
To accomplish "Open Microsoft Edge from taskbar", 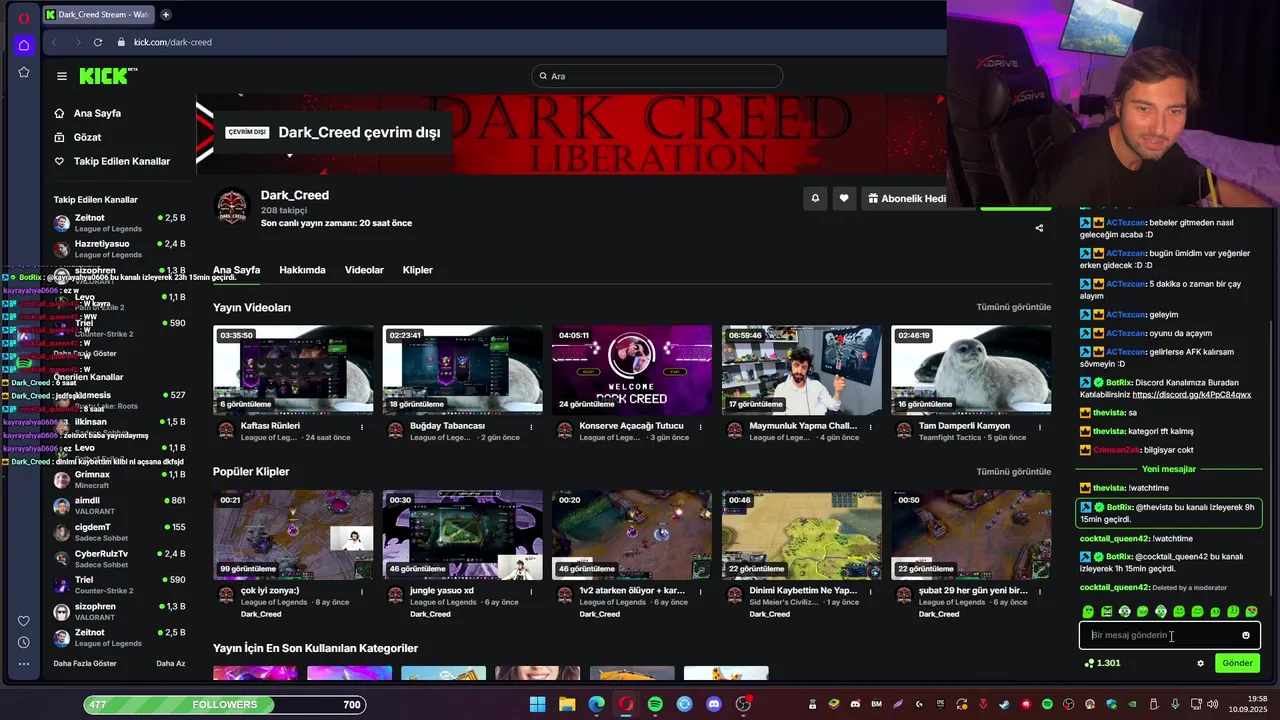I will click(x=596, y=704).
